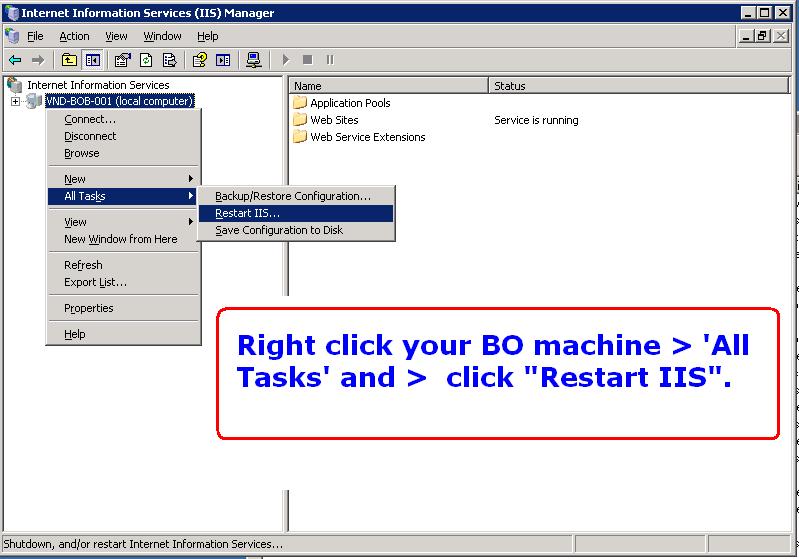Viewport: 799px width, 559px height.
Task: Choose Export List... from context menu
Action: pos(123,282)
